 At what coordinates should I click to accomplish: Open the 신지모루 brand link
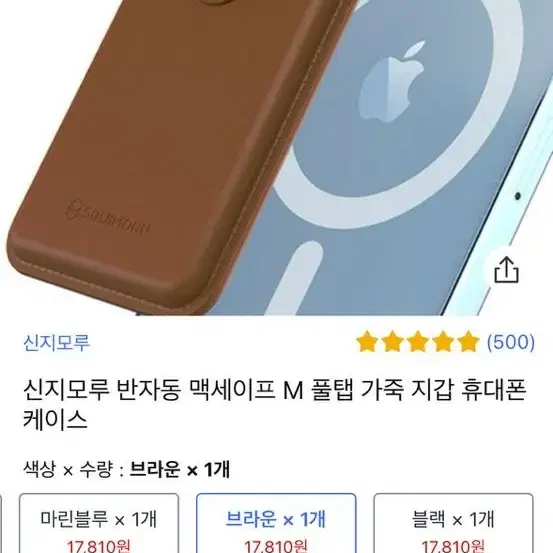point(56,342)
